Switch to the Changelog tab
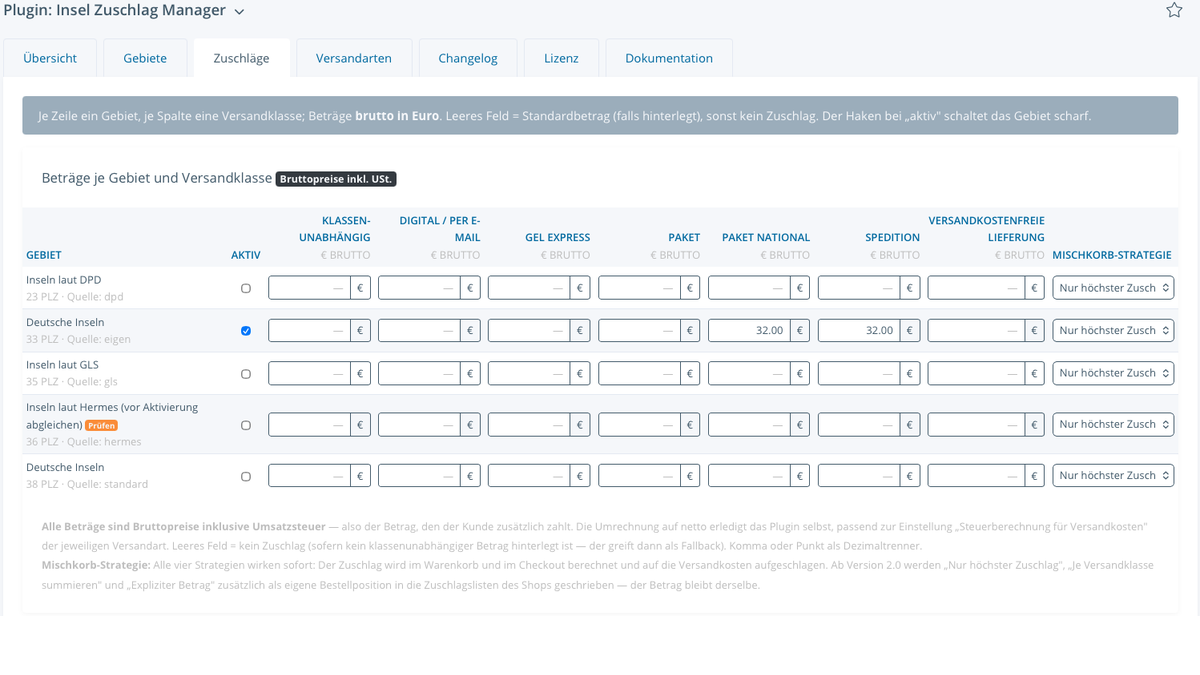The height and width of the screenshot is (675, 1200). (468, 58)
